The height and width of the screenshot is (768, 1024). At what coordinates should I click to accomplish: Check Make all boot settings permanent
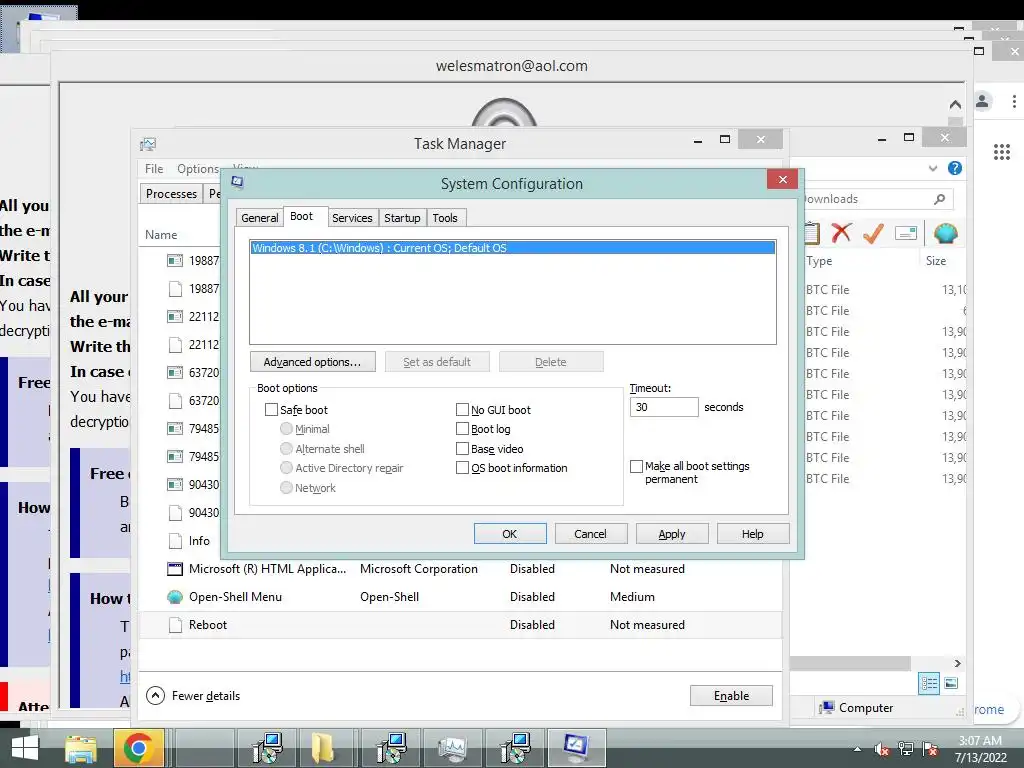coord(636,466)
